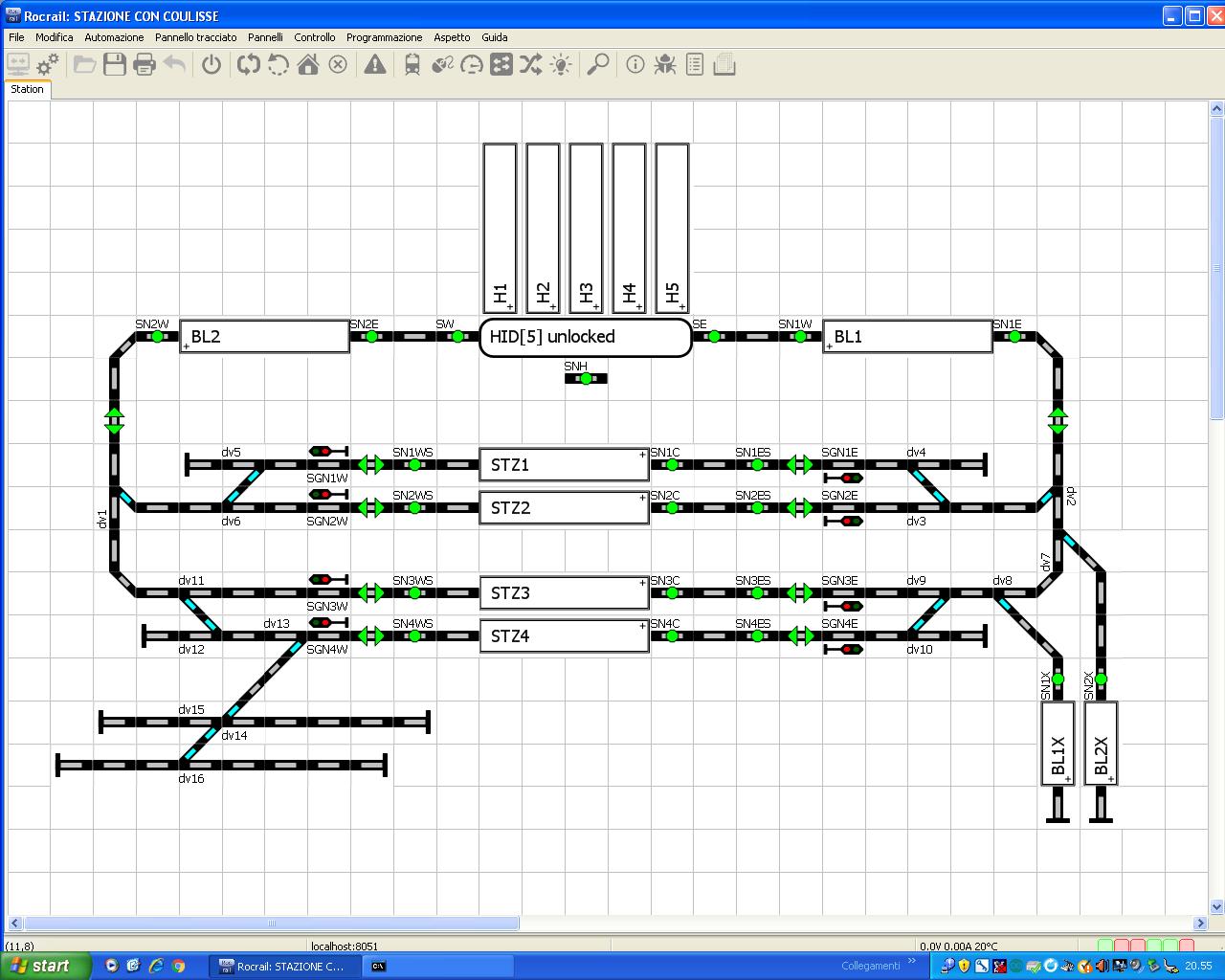1225x980 pixels.
Task: Toggle signal SGN1E
Action: click(843, 478)
